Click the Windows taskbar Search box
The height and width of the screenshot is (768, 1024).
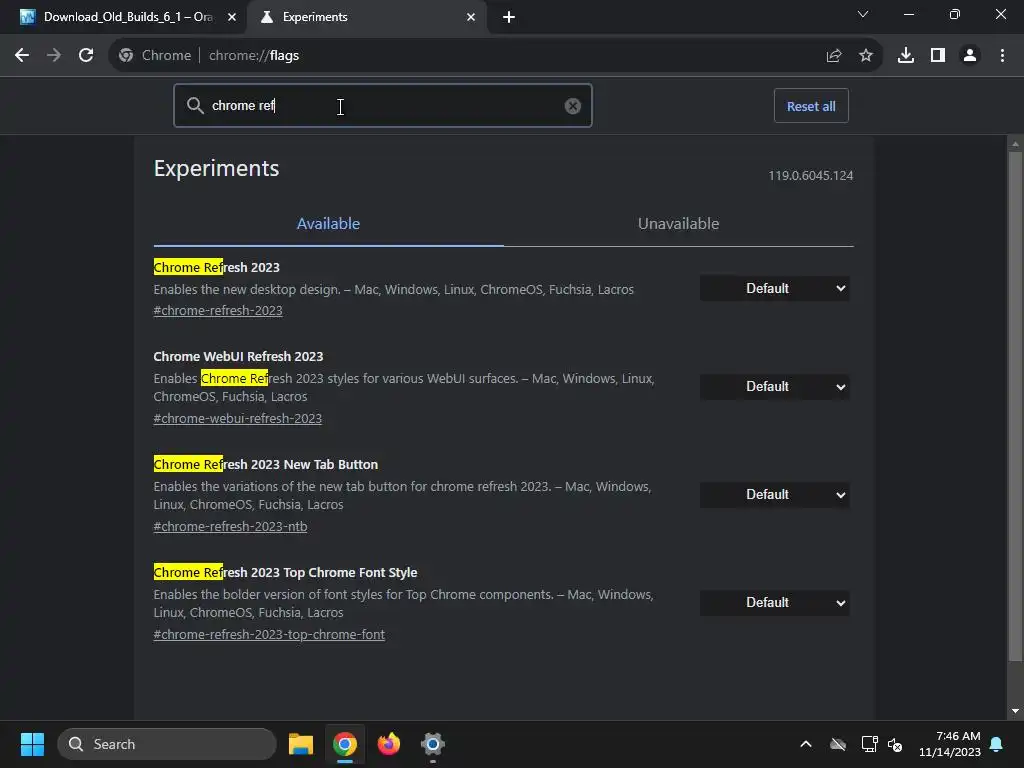click(167, 744)
